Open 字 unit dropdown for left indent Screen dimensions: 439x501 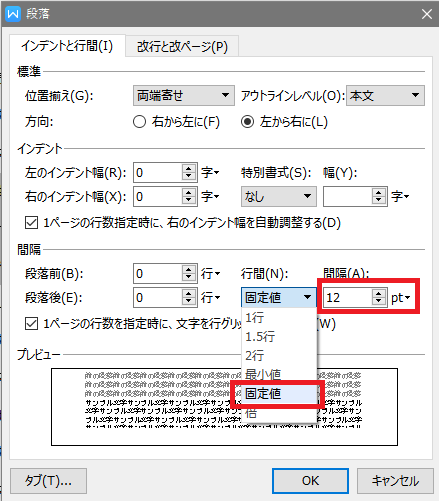pos(210,173)
